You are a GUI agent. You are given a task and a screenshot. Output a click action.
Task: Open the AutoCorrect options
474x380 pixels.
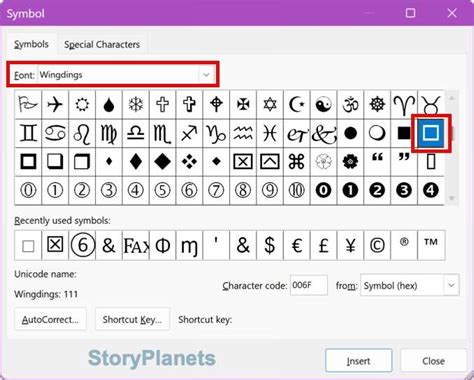50,319
